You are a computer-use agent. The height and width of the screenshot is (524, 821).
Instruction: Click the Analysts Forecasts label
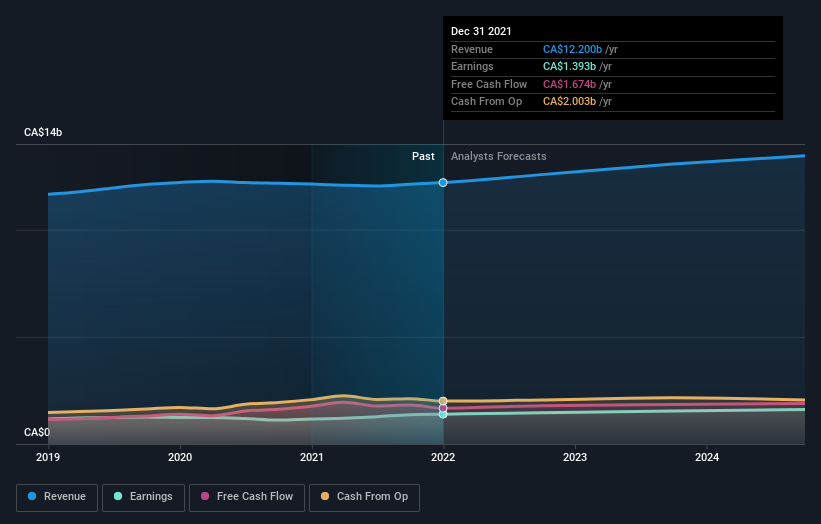pyautogui.click(x=498, y=157)
